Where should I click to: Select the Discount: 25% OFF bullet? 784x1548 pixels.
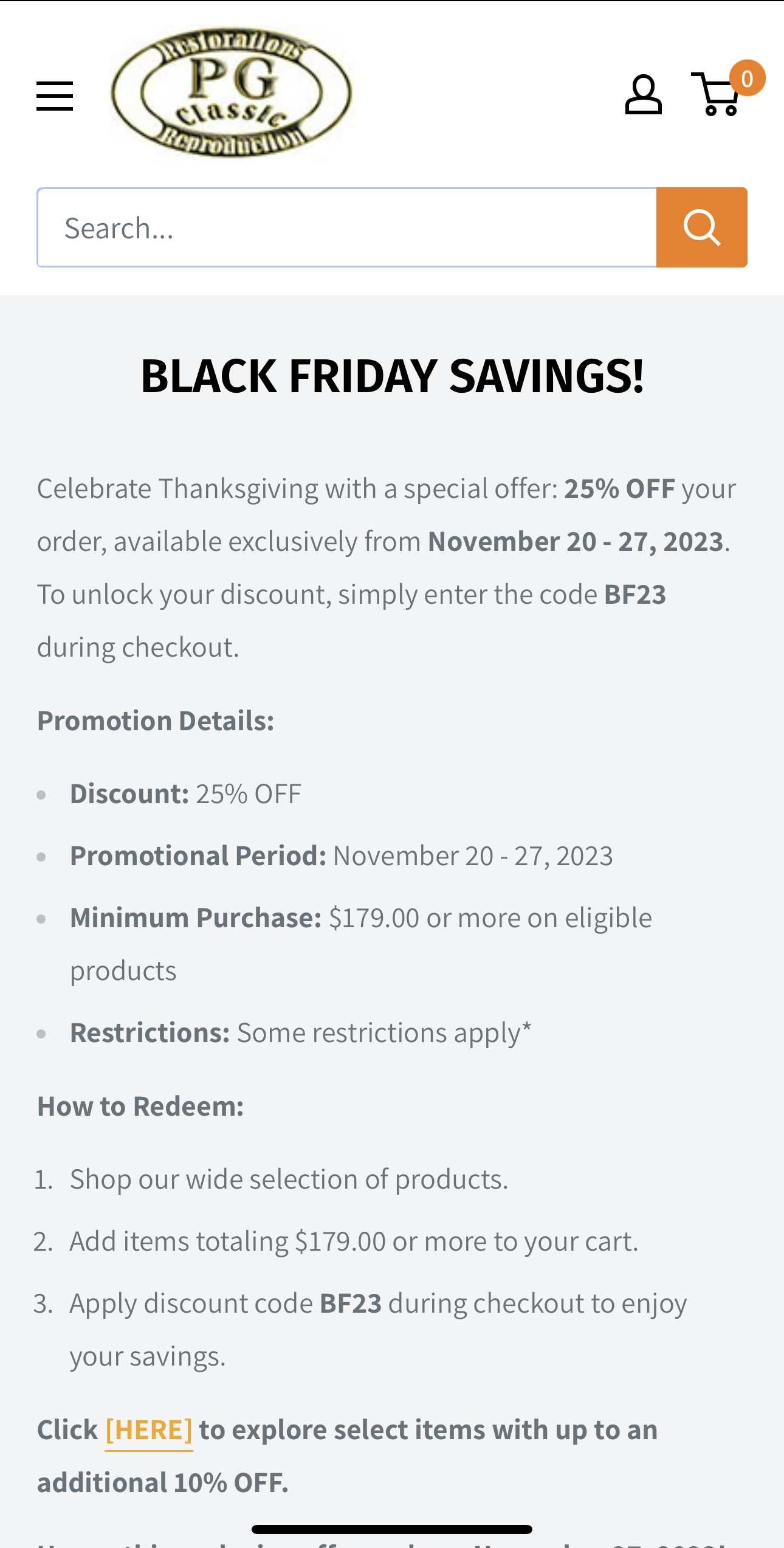(185, 794)
